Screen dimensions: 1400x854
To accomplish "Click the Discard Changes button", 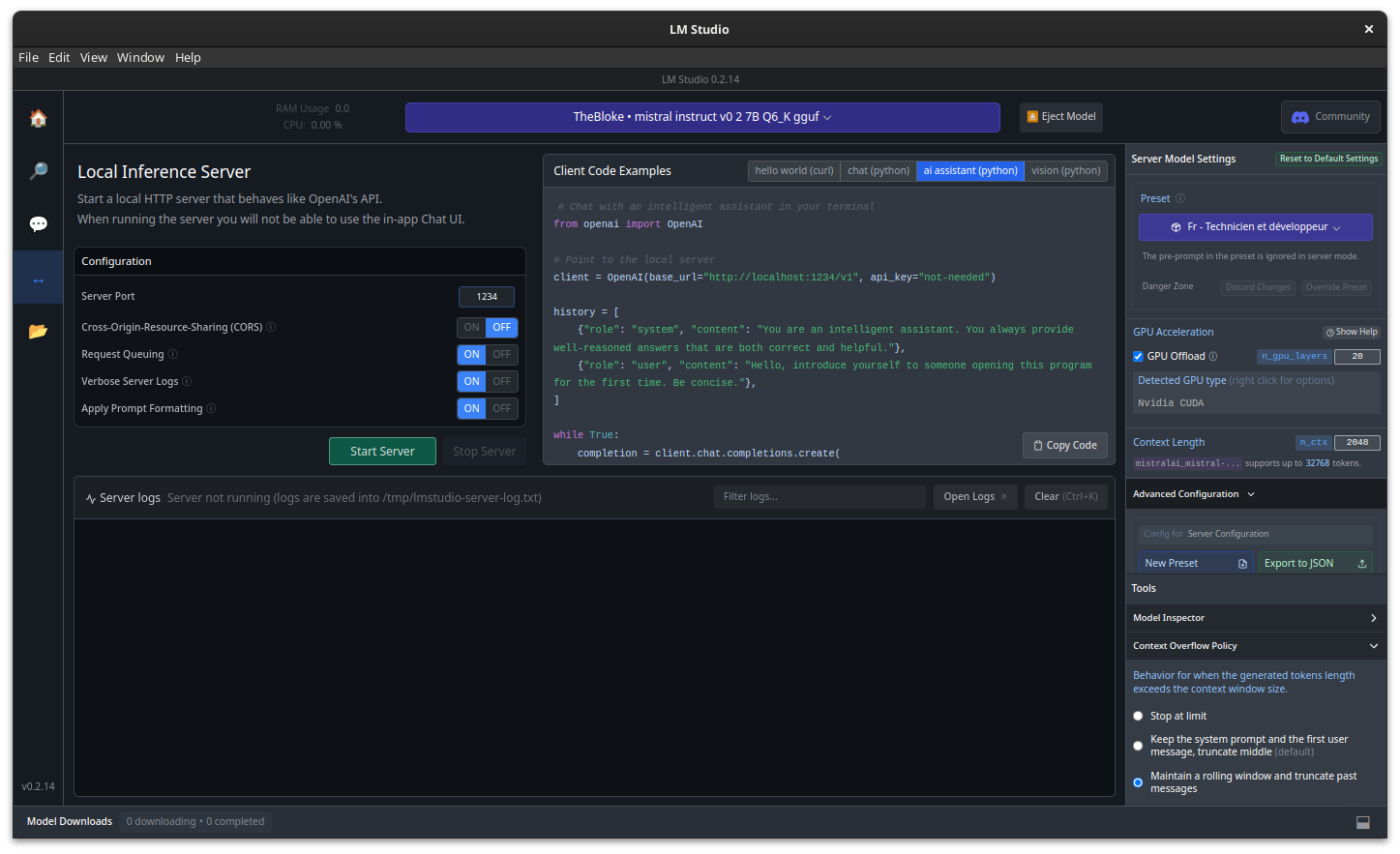I will [x=1258, y=287].
